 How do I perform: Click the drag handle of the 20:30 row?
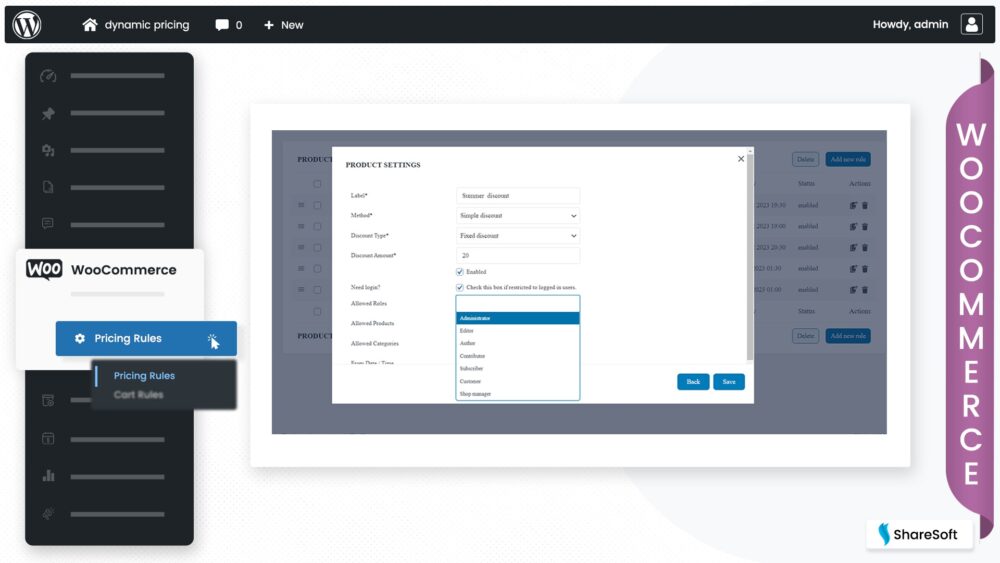(301, 247)
